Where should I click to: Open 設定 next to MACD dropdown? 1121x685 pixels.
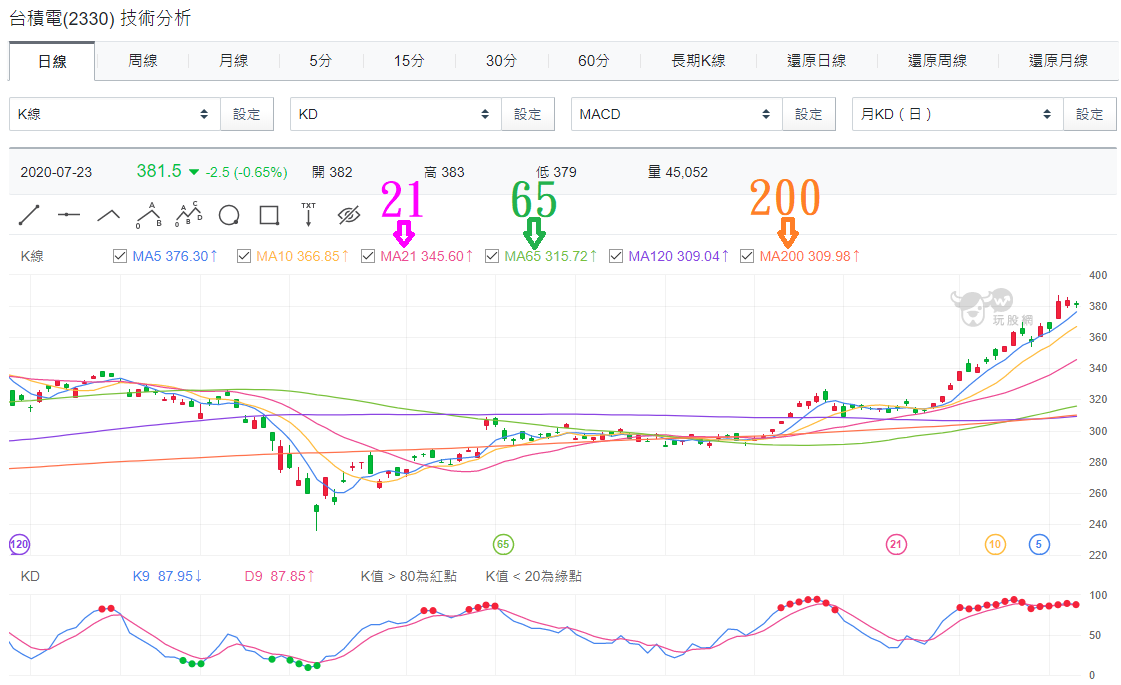pos(809,114)
